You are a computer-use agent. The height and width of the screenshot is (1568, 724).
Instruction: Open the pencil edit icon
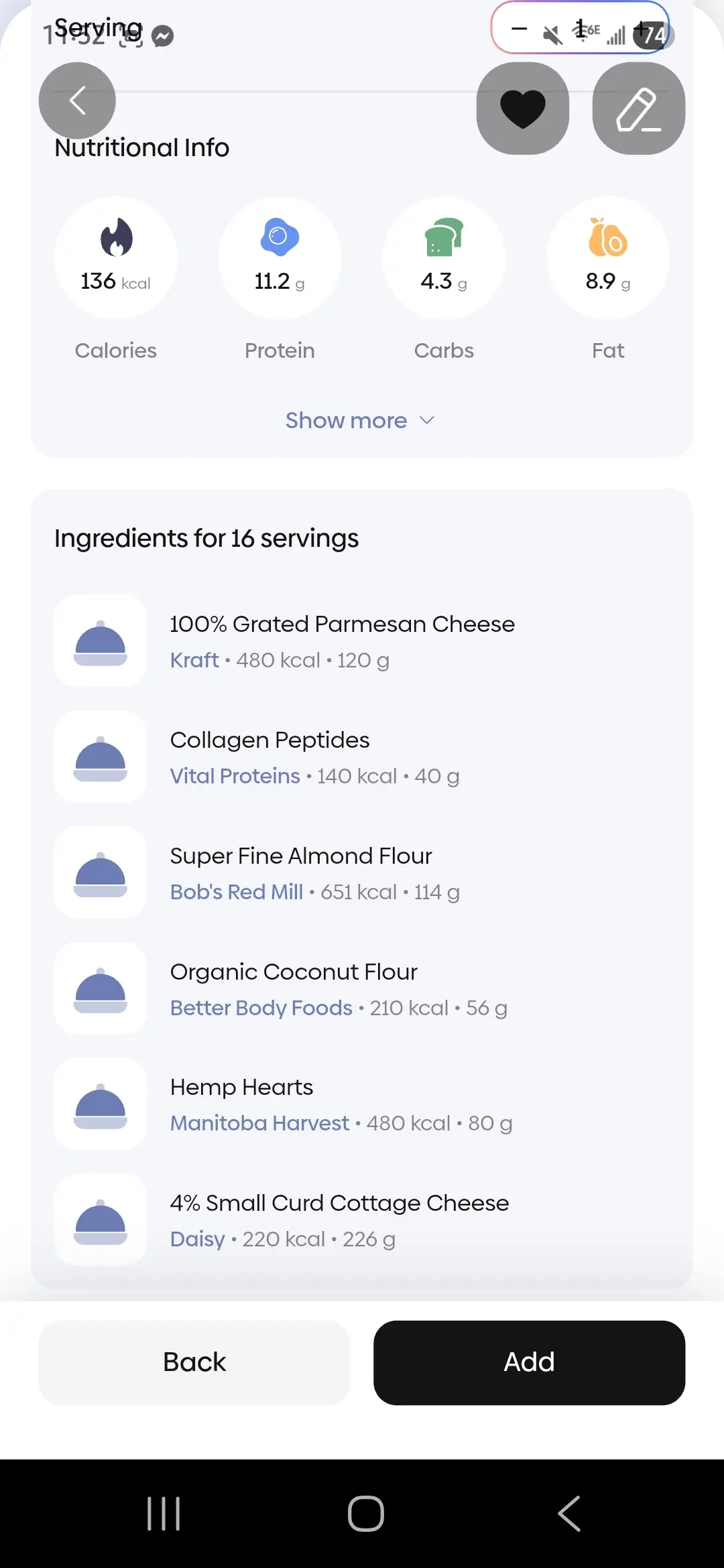(x=638, y=109)
